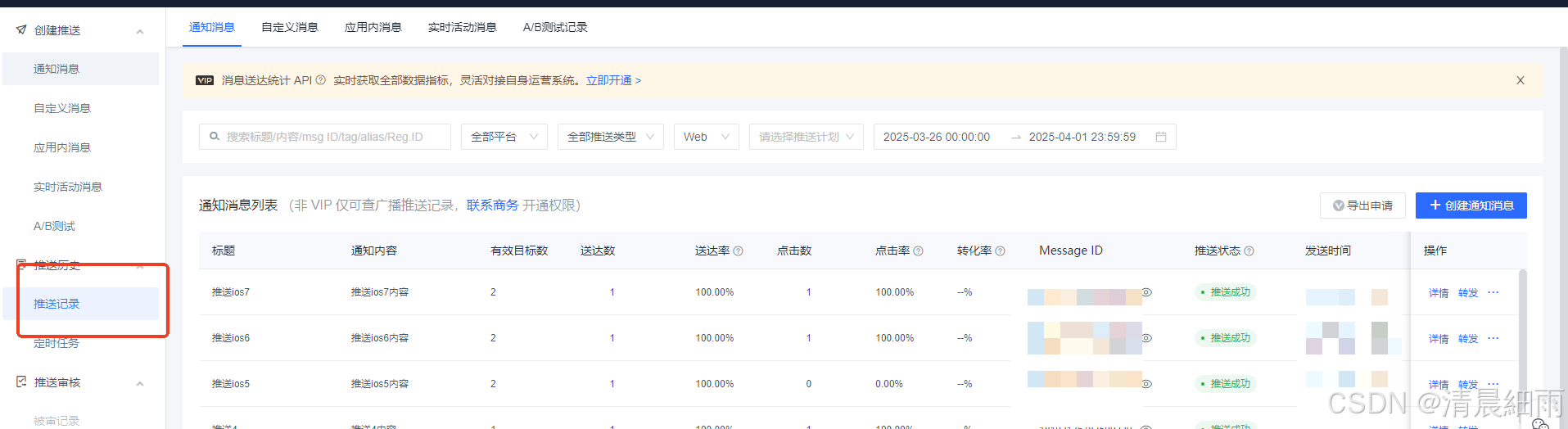The image size is (1568, 429).
Task: Click 转发 for the 推送ios6 row
Action: point(1468,339)
